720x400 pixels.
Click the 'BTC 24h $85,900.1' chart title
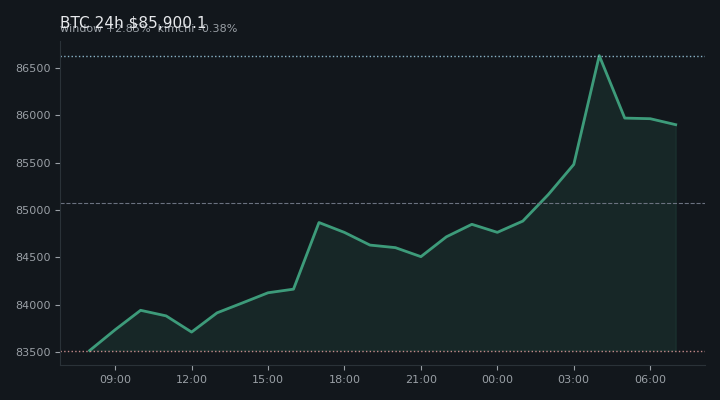pos(133,22)
